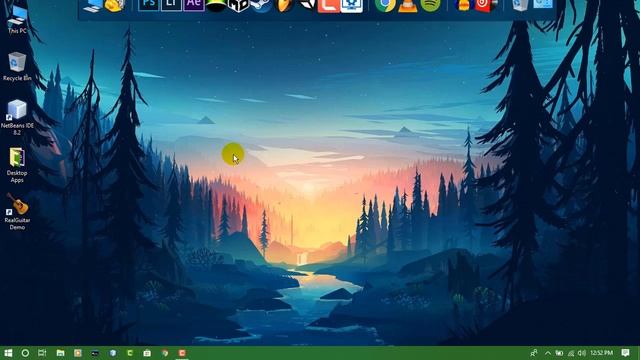Open Cortana search circle
Screen dimensions: 640x360
coord(25,353)
